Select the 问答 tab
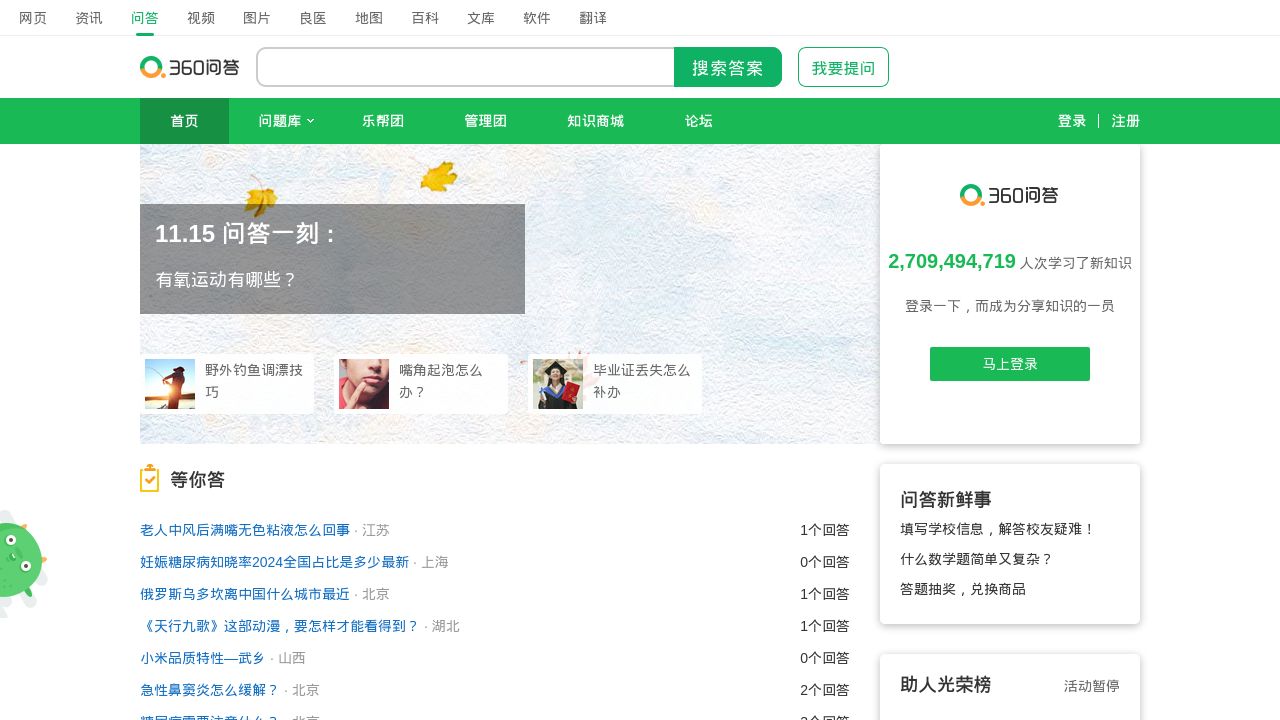 [145, 18]
